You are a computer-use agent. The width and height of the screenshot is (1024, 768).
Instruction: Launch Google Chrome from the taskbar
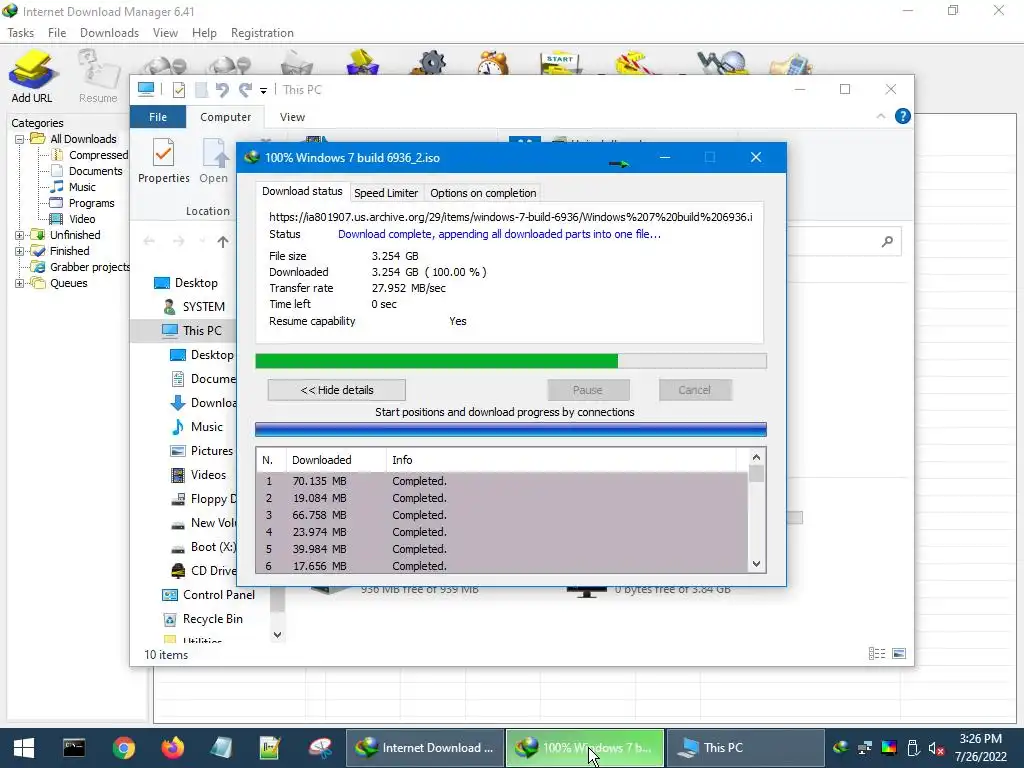click(x=123, y=748)
